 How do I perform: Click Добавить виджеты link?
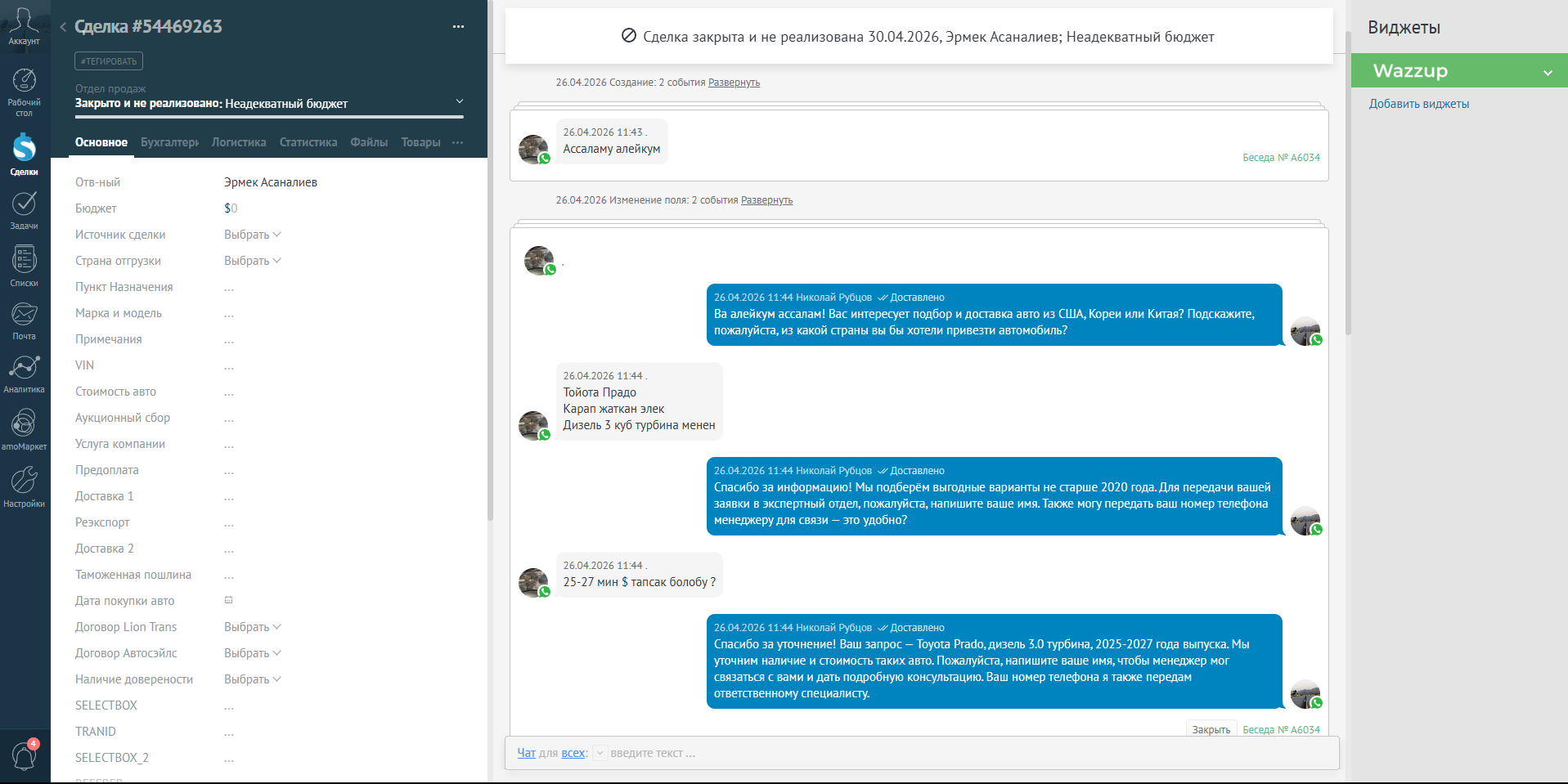1419,104
